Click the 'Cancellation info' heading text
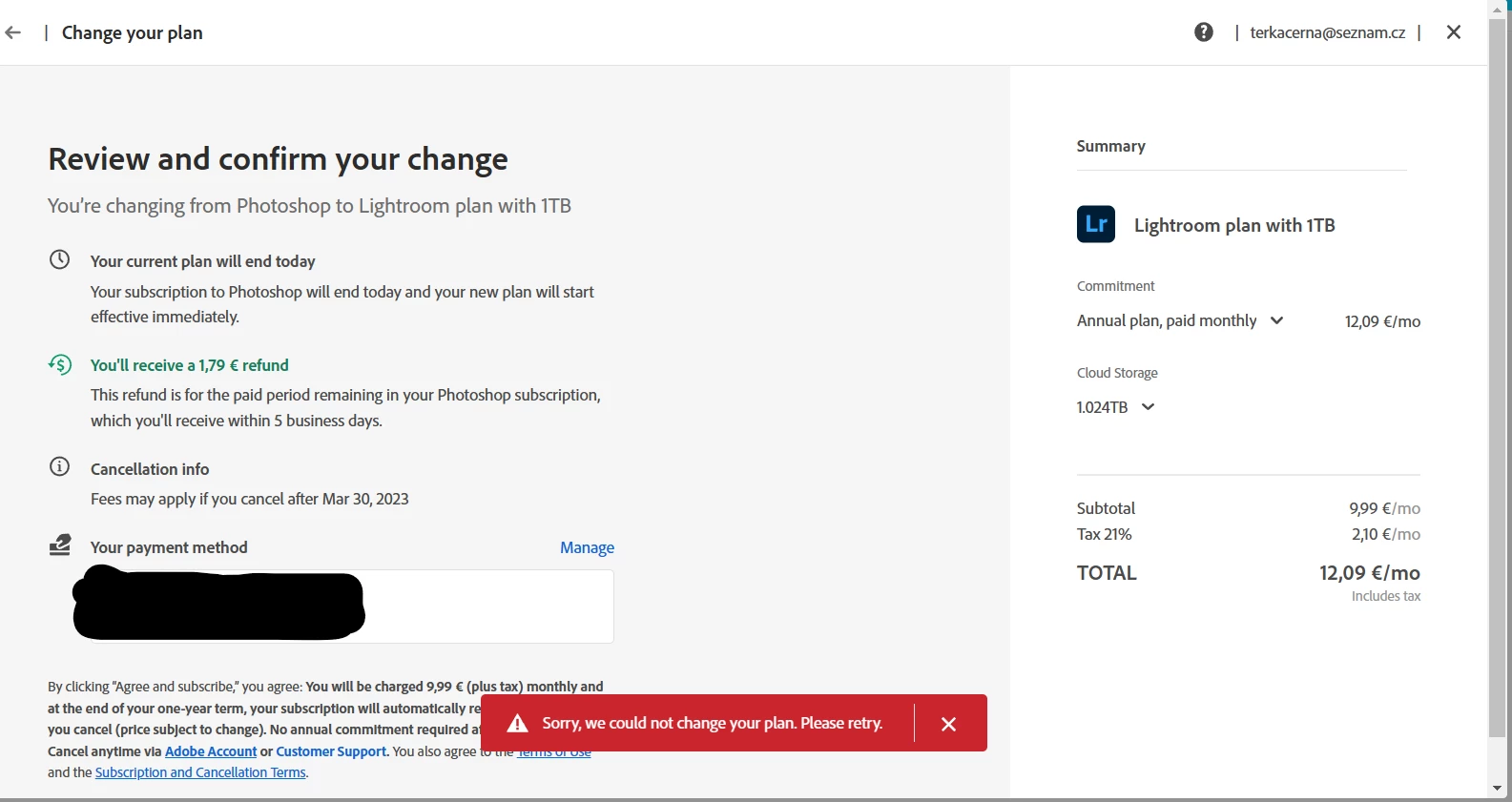The width and height of the screenshot is (1512, 802). (x=150, y=469)
